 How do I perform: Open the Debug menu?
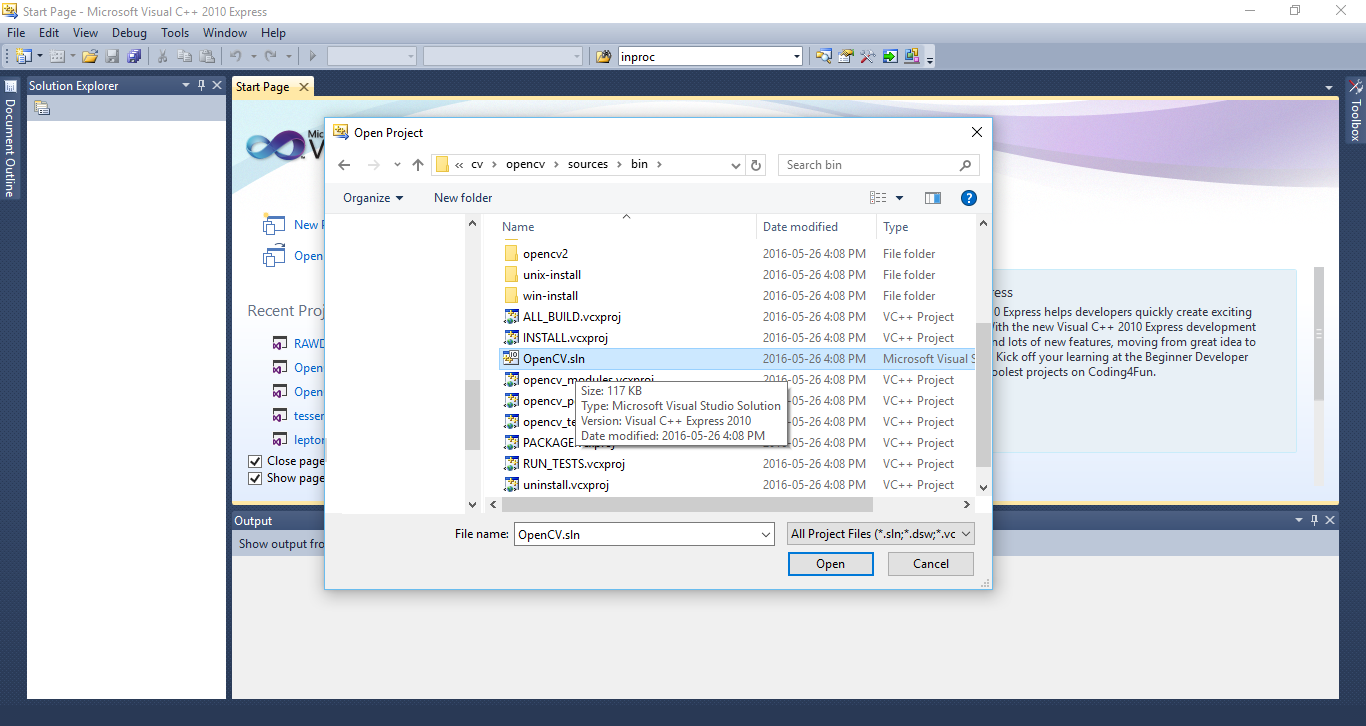click(129, 33)
